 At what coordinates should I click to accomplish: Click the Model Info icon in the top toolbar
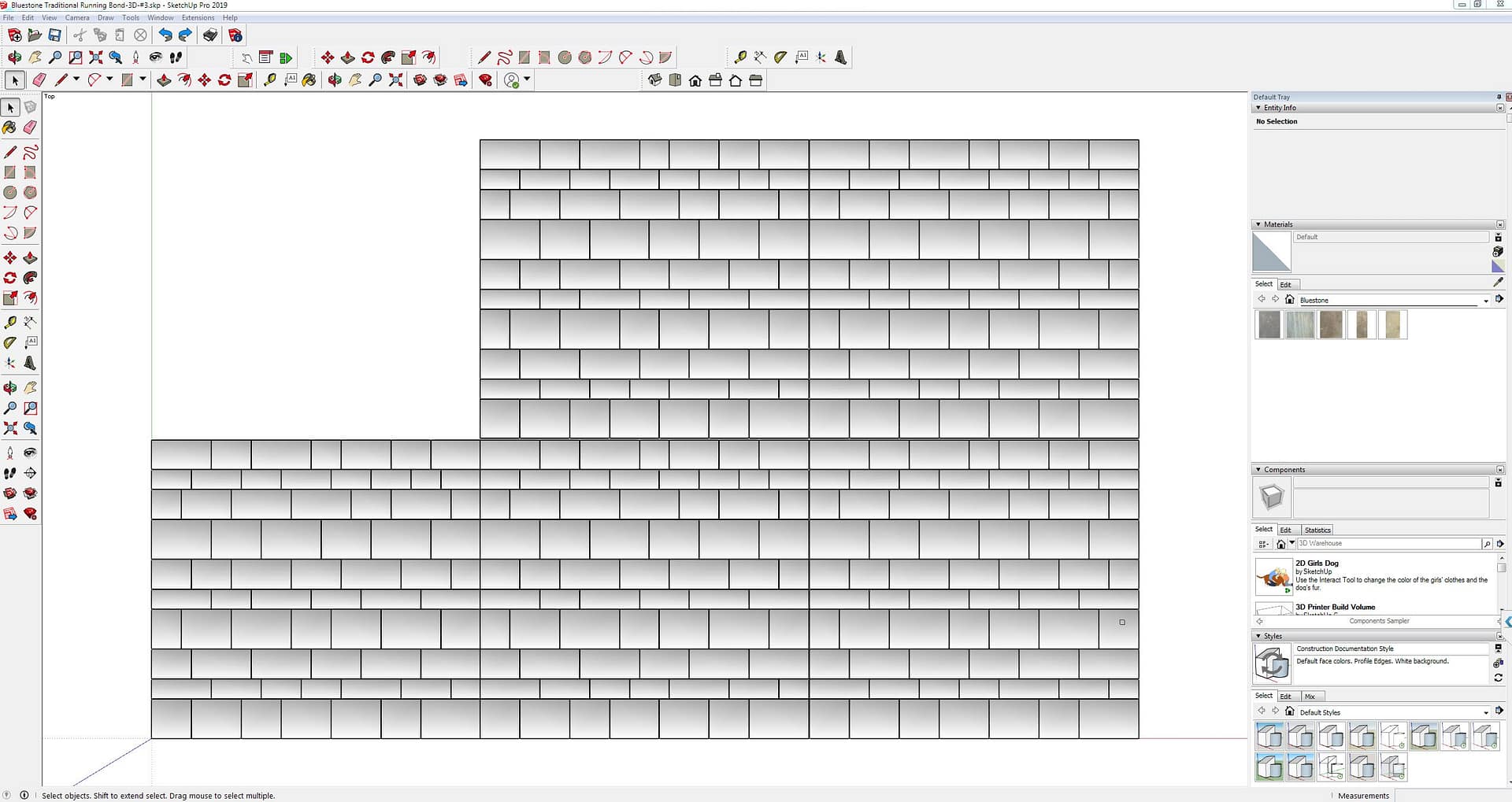click(235, 35)
